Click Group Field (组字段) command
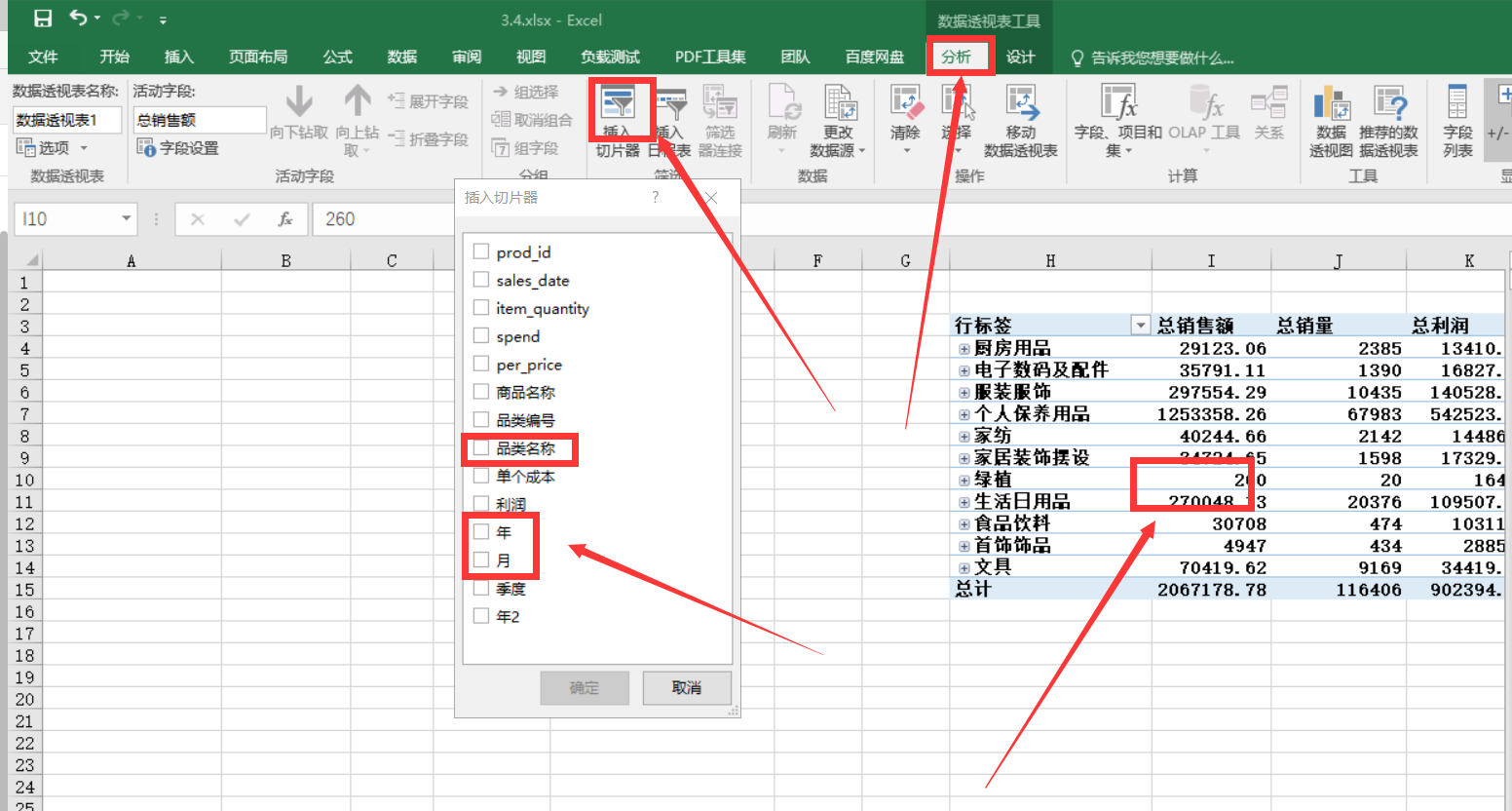 [526, 148]
